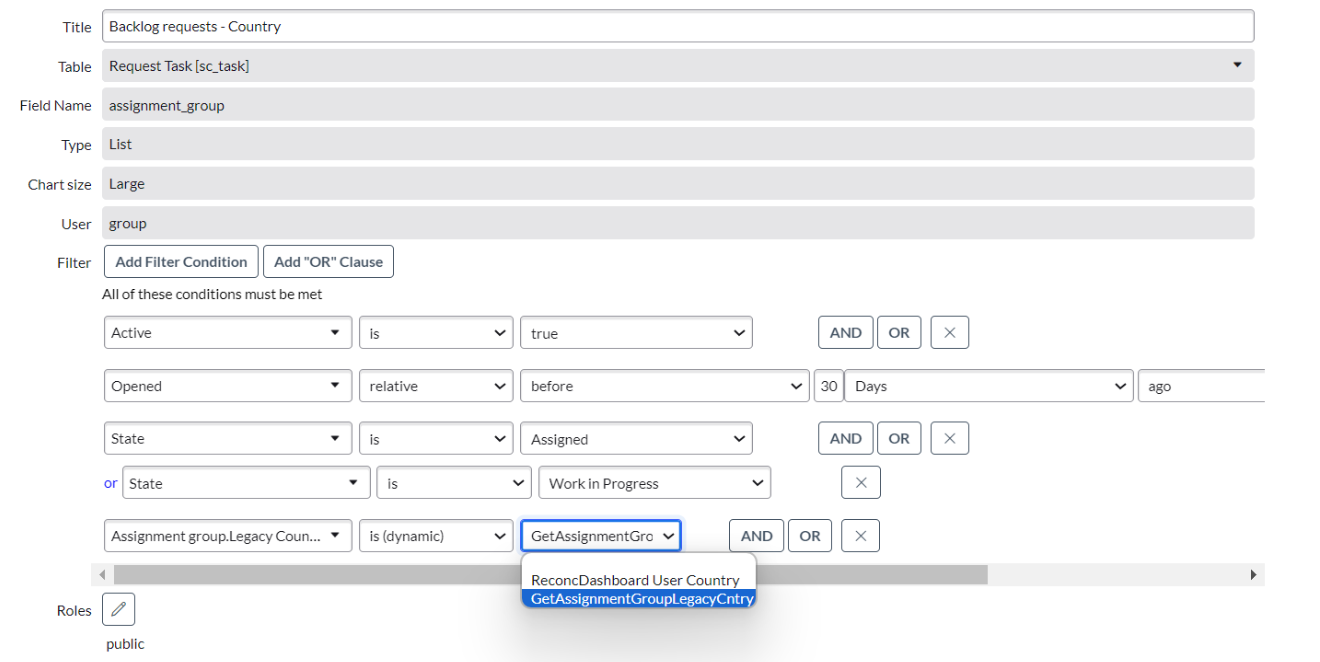Open the Assignment group.Legacy Country field dropdown
This screenshot has height=662, width=1320.
[x=228, y=536]
